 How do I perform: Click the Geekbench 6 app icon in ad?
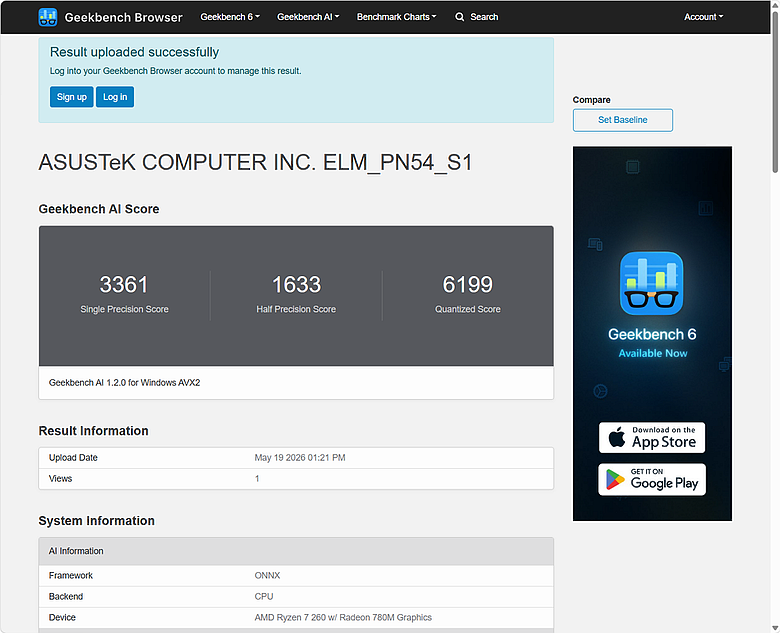point(652,283)
